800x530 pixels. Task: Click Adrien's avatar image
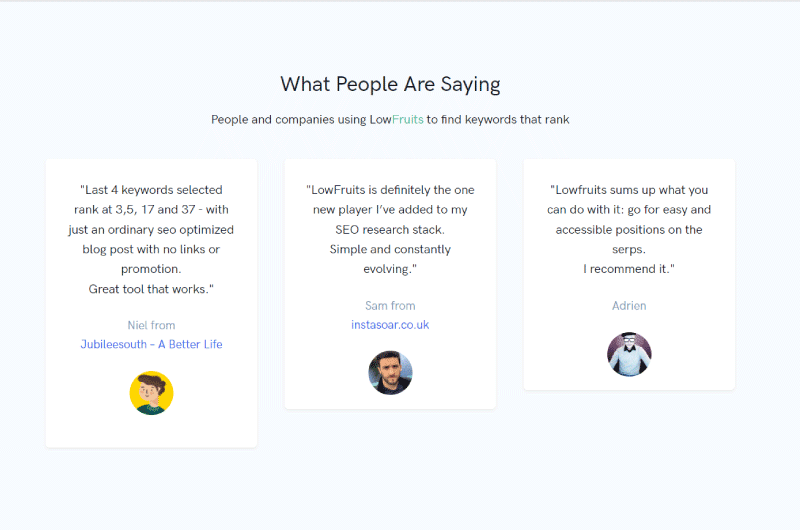tap(629, 354)
